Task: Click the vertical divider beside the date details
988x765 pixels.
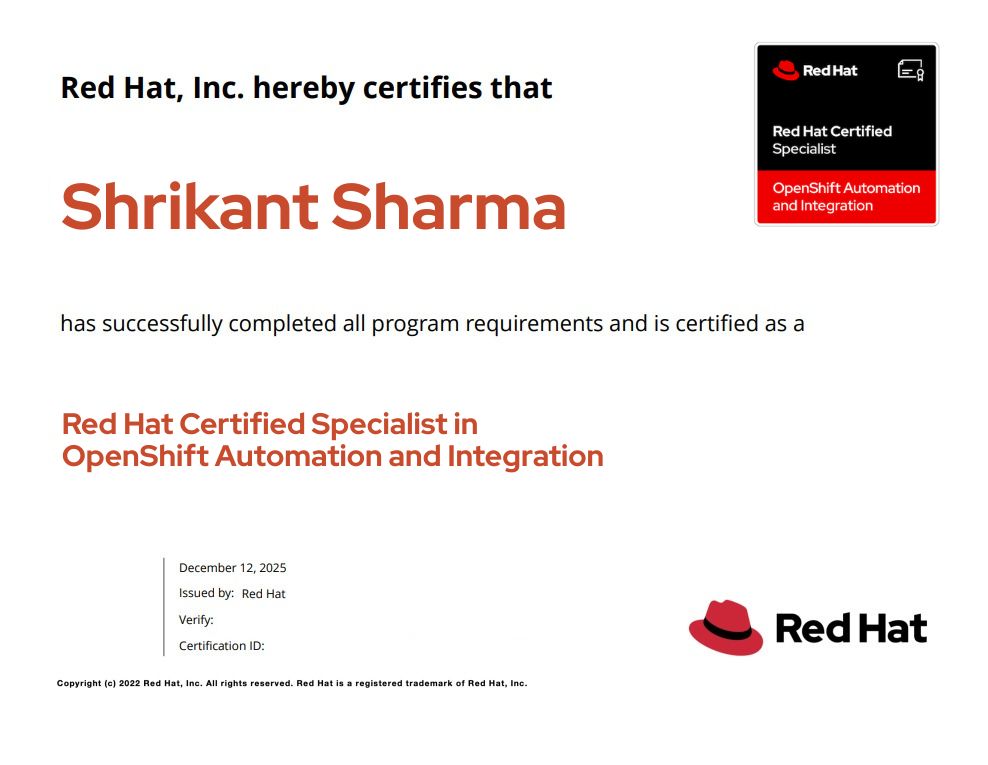Action: (x=164, y=607)
